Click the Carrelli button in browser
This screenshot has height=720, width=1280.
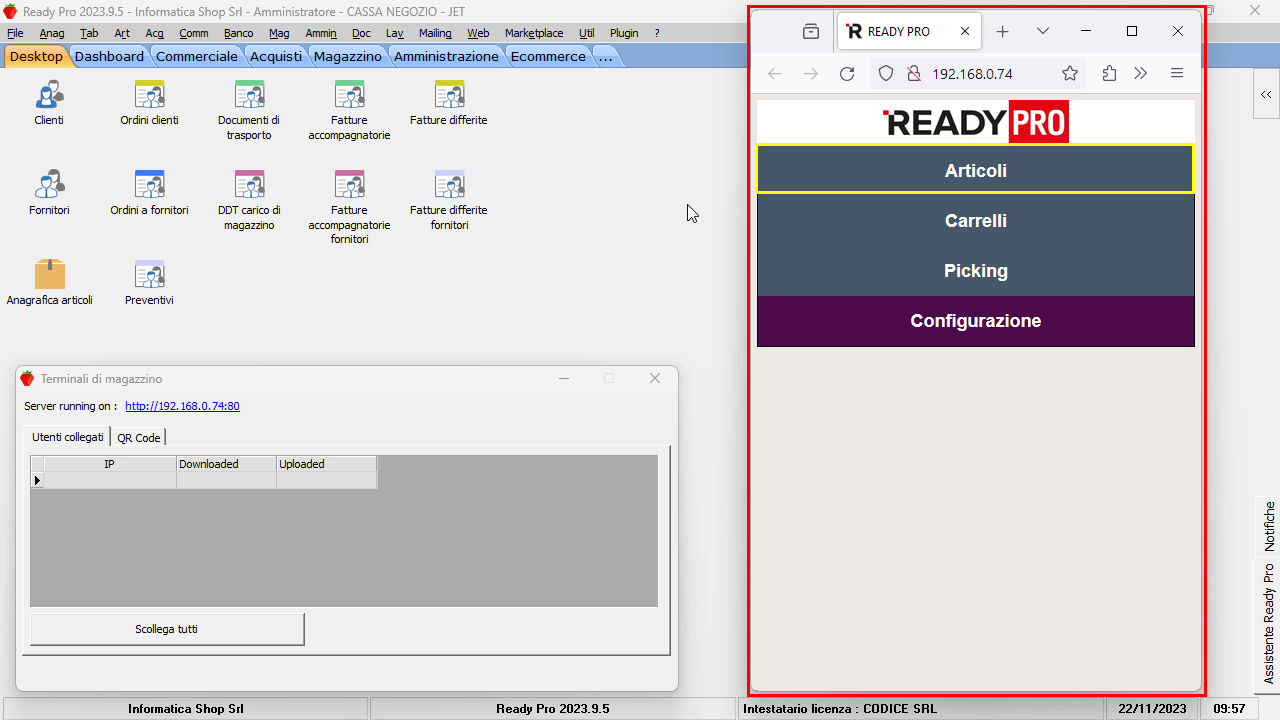[x=976, y=221]
